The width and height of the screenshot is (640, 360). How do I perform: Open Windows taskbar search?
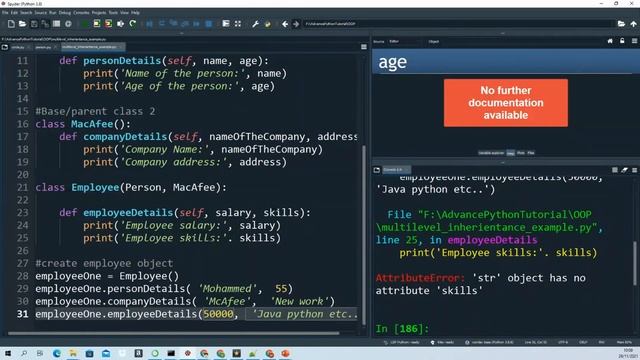tap(24, 353)
